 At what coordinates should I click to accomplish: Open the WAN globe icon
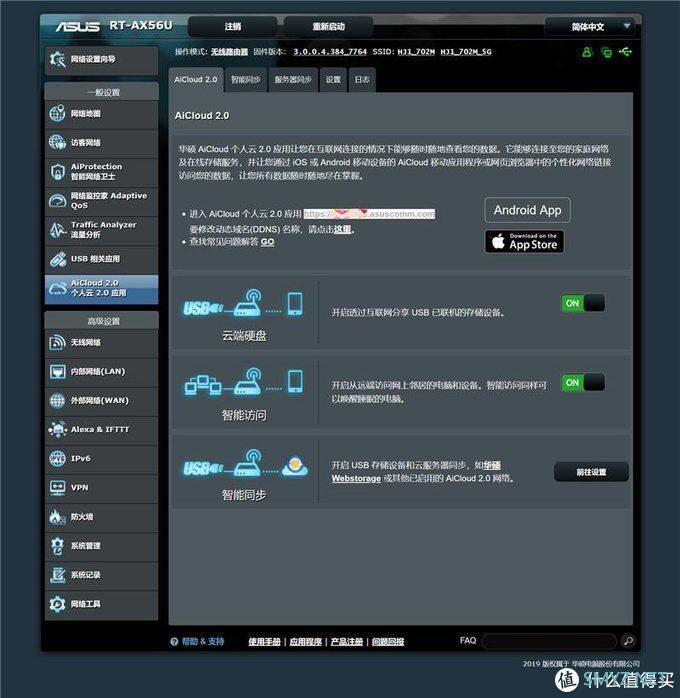pos(57,400)
